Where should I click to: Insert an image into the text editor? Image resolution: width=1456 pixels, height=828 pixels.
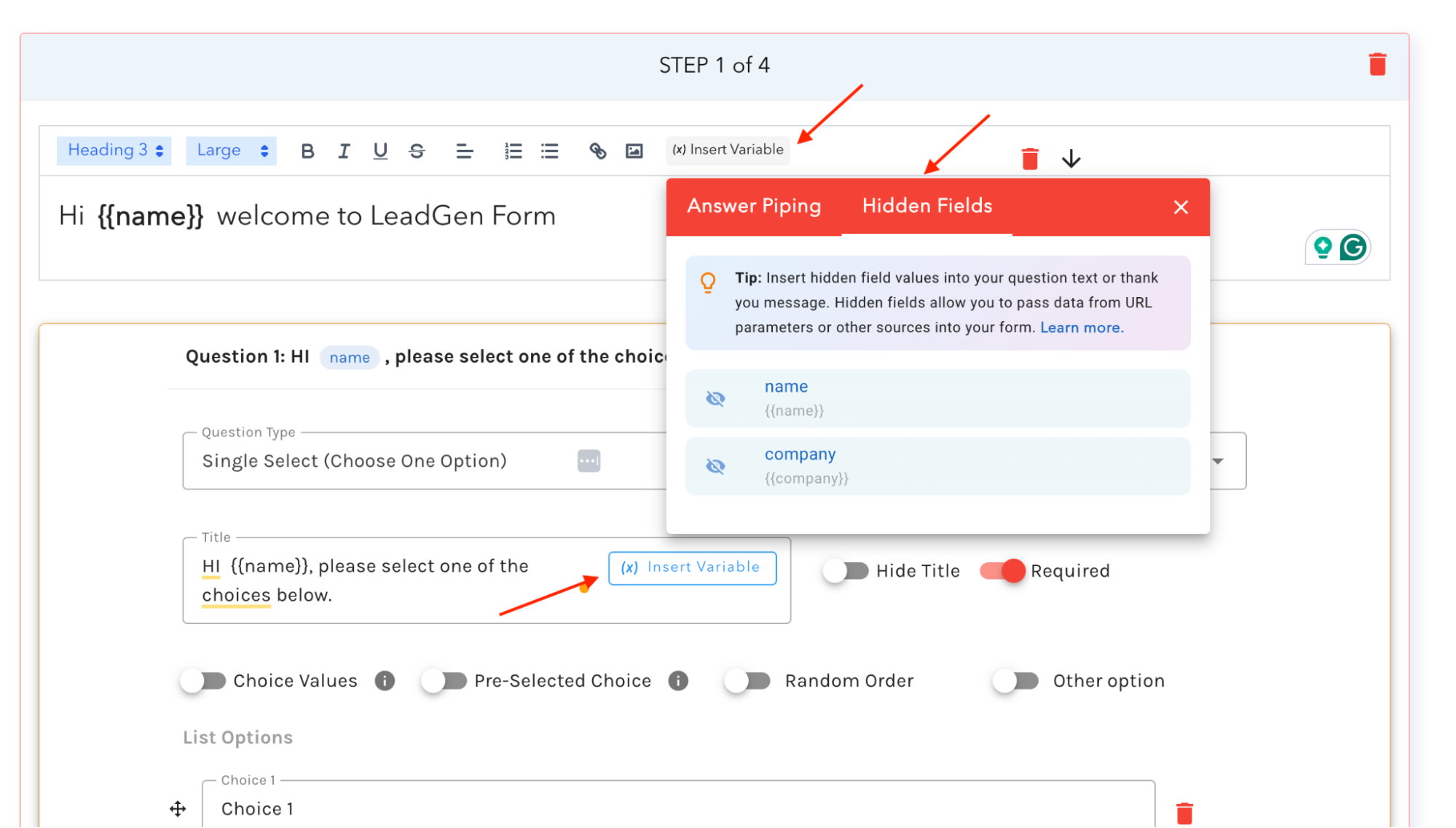click(x=634, y=150)
